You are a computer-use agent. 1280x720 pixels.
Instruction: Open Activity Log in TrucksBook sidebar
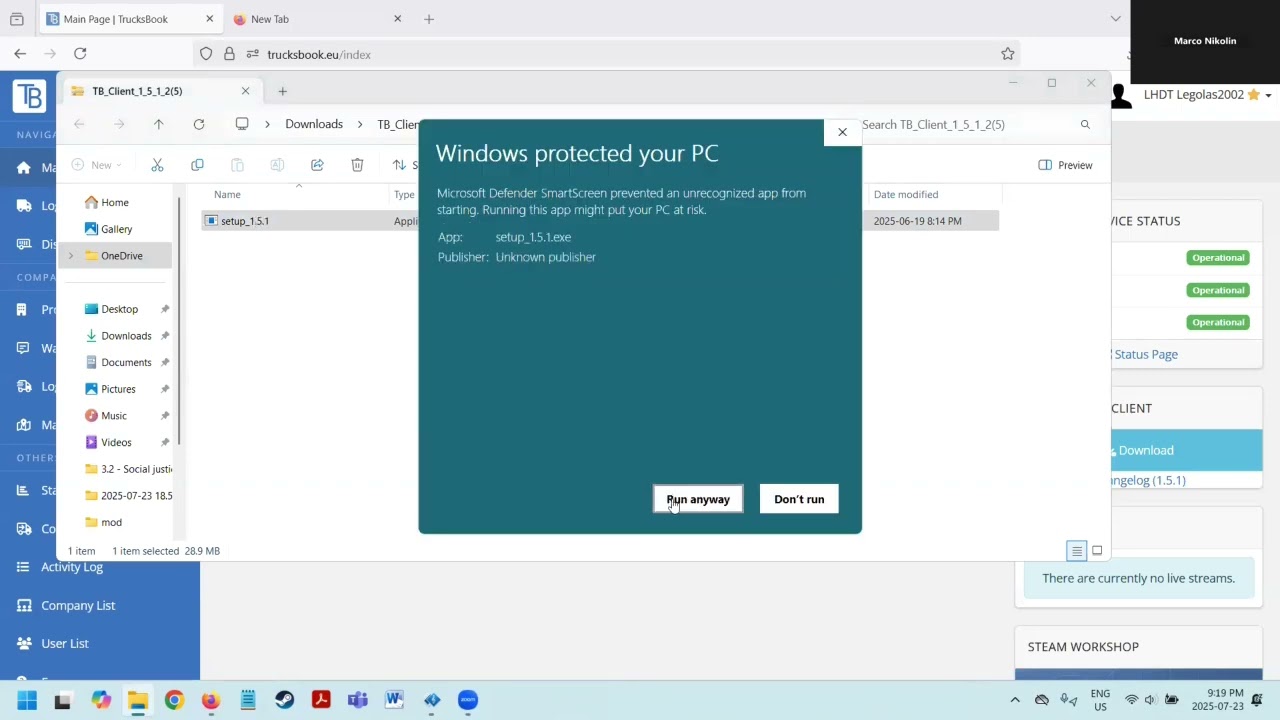72,567
